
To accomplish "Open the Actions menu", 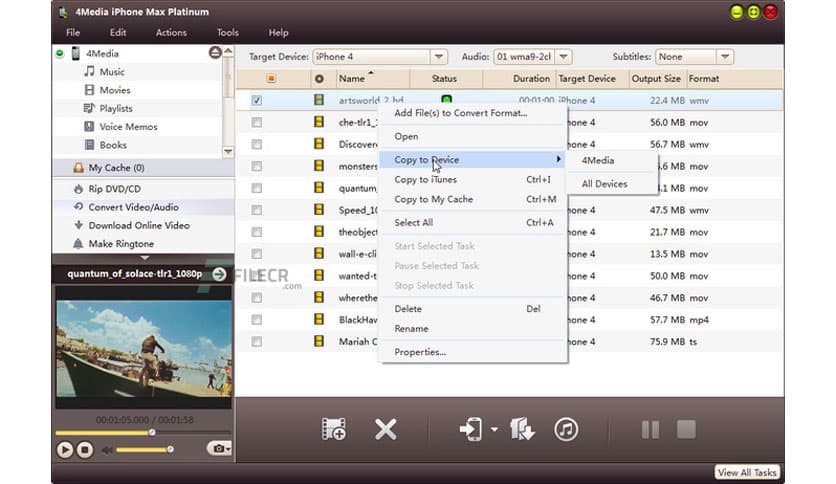I will pyautogui.click(x=171, y=33).
